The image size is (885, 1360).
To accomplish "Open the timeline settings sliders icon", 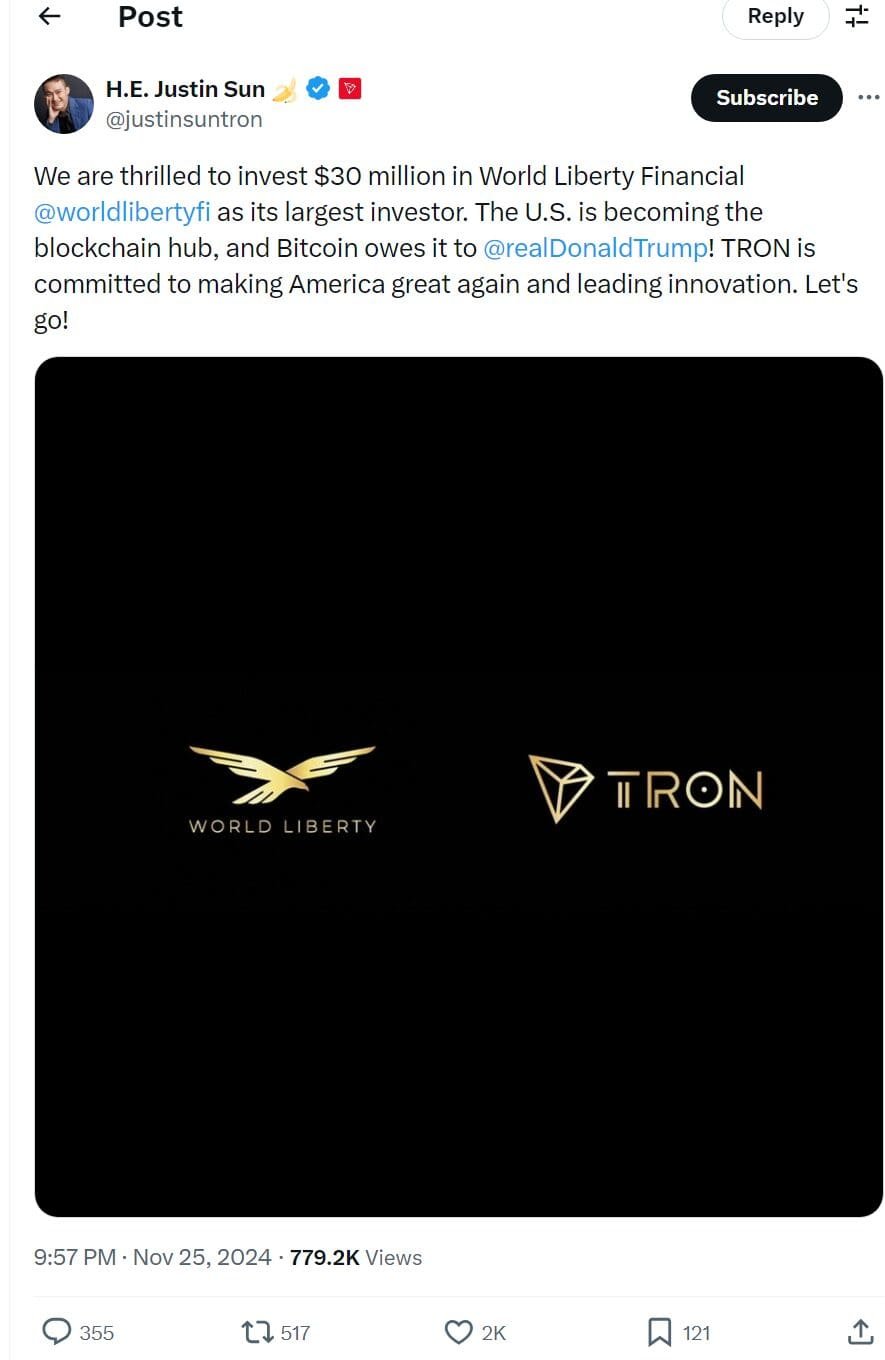I will click(857, 16).
